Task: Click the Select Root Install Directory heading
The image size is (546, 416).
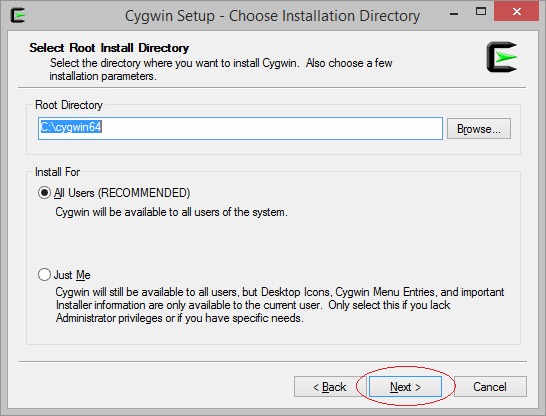Action: click(109, 48)
